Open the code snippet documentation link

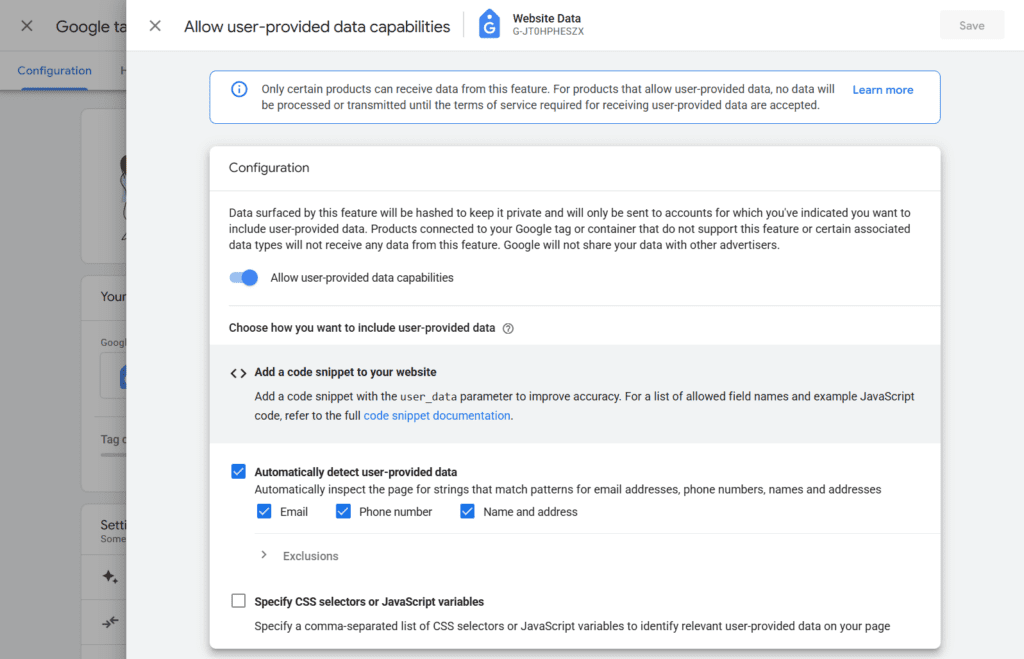pos(437,415)
